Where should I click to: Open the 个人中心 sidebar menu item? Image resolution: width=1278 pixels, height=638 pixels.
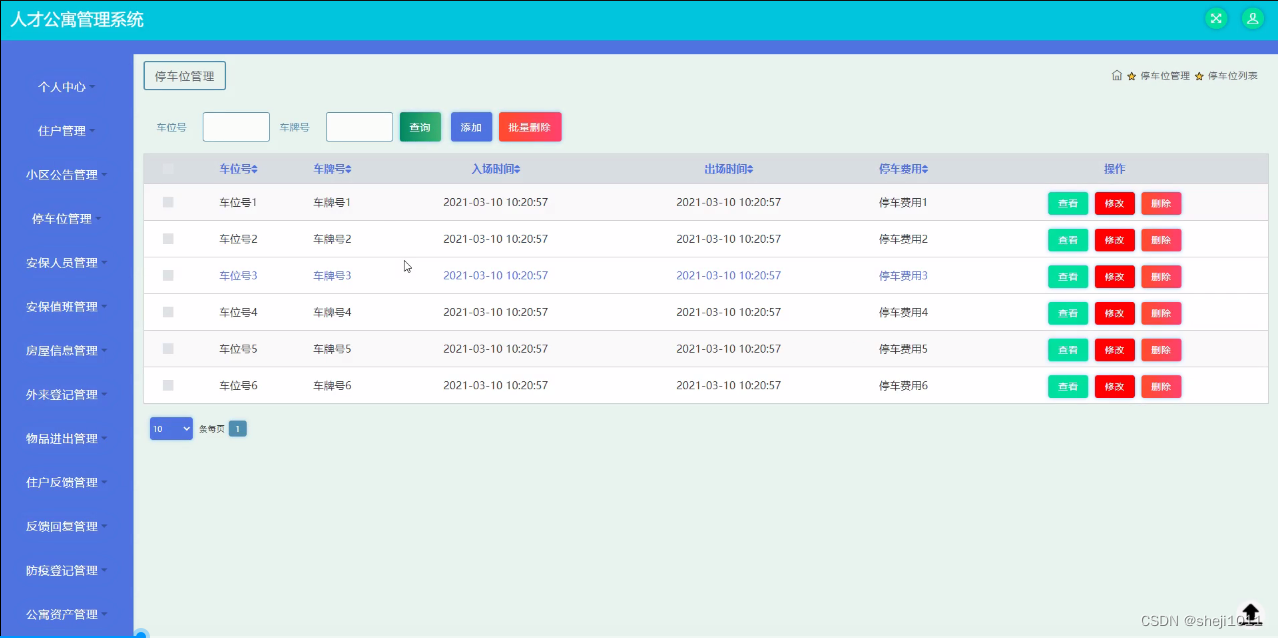point(64,86)
